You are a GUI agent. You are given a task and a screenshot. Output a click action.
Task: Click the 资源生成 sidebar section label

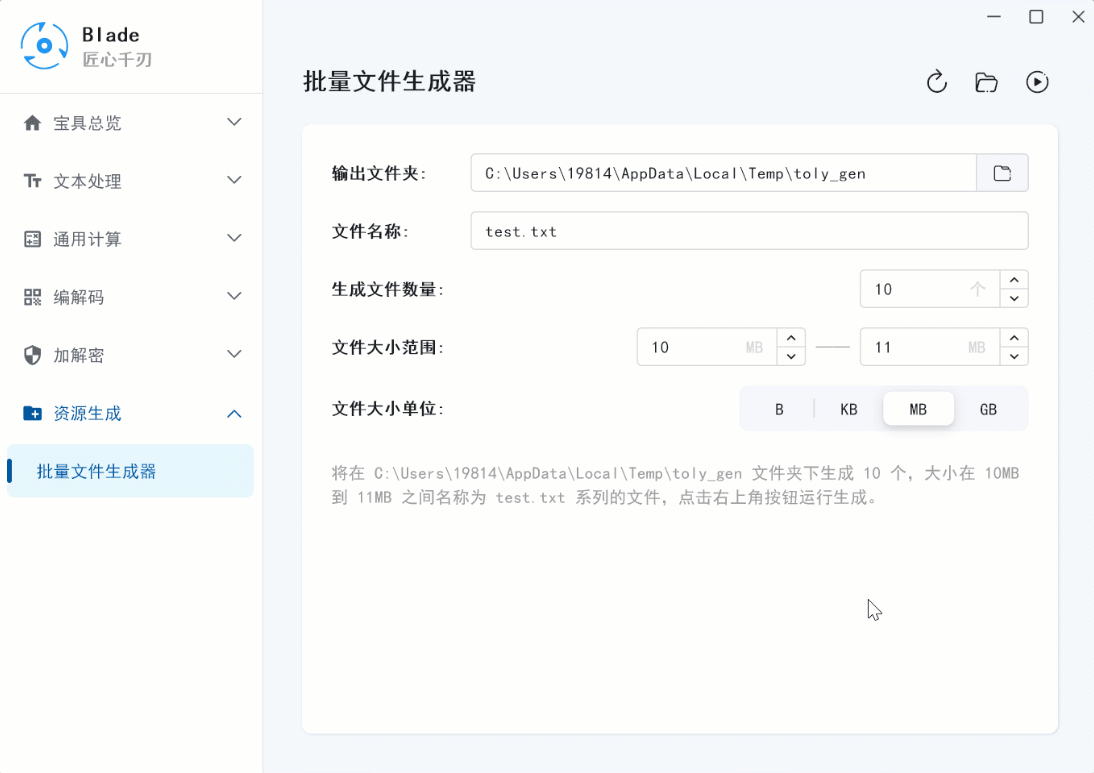click(87, 414)
